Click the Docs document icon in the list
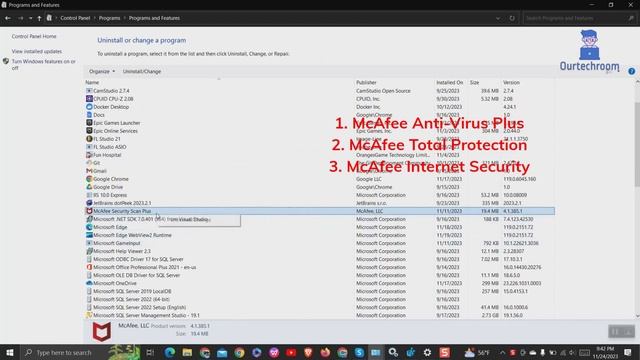Image resolution: width=640 pixels, height=360 pixels. tap(89, 115)
